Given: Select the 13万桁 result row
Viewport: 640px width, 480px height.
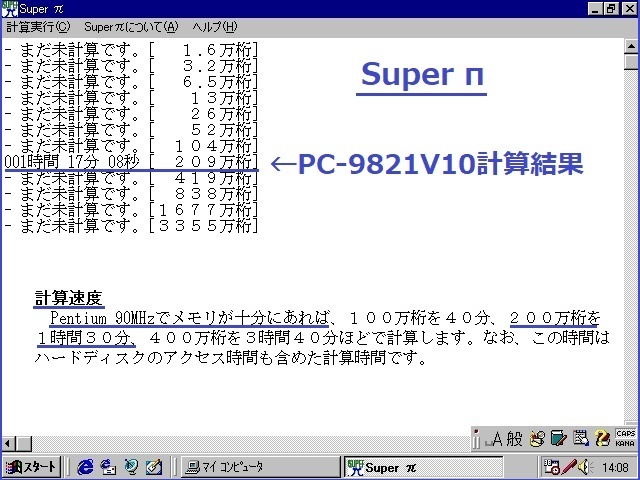Looking at the screenshot, I should point(131,98).
